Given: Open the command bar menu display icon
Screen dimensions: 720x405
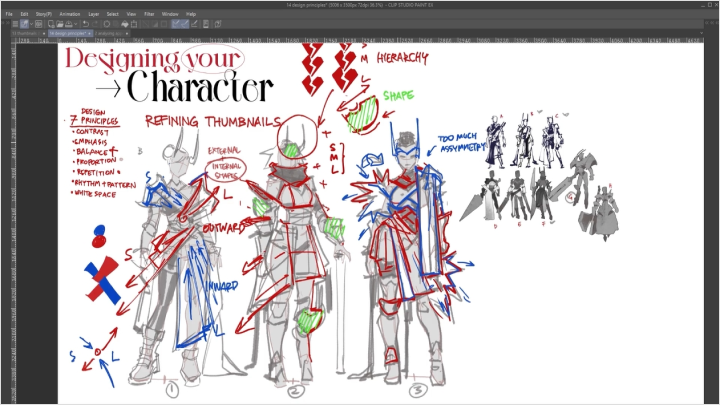Looking at the screenshot, I should [15, 24].
